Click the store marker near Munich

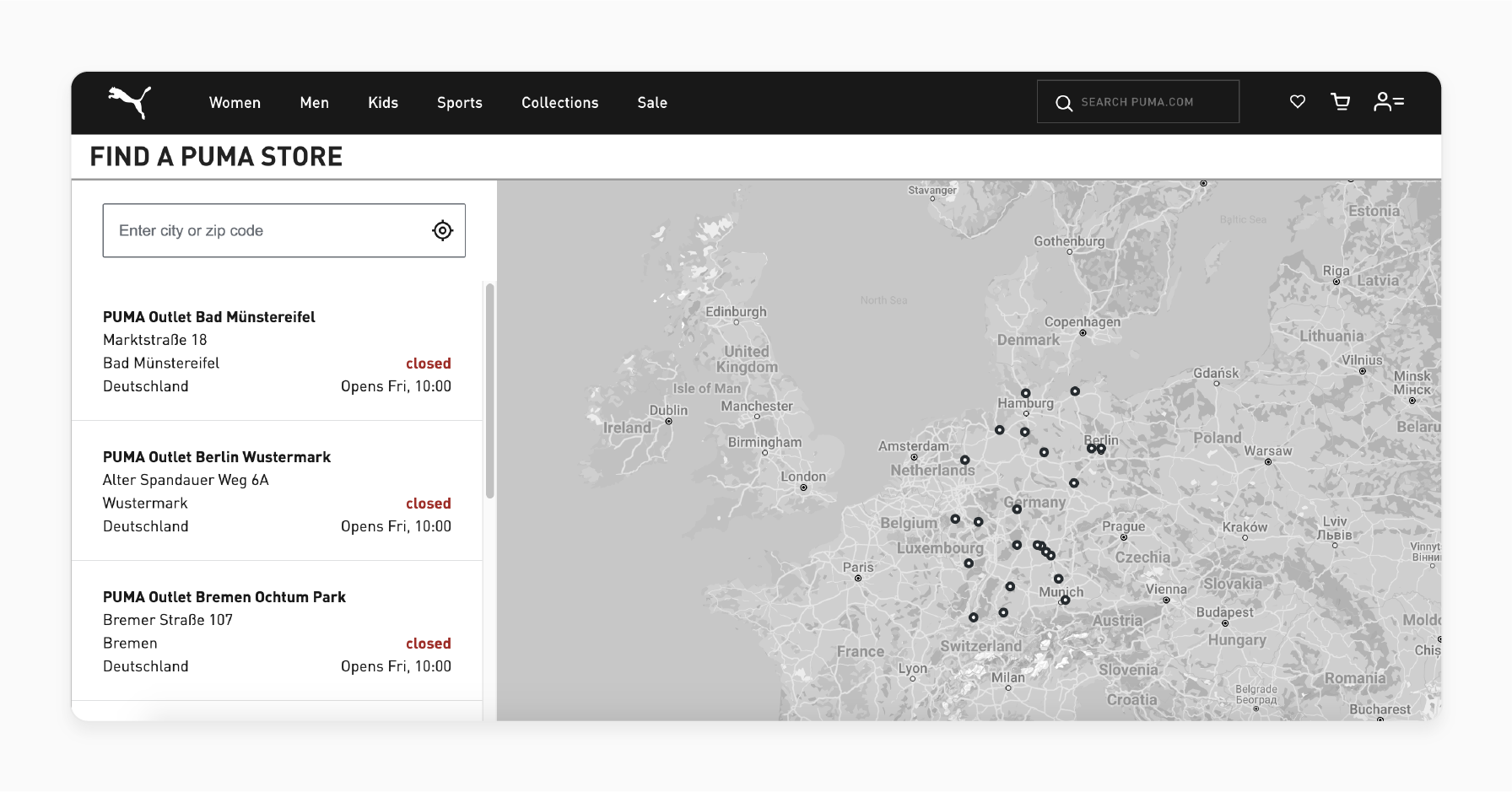pos(1065,600)
